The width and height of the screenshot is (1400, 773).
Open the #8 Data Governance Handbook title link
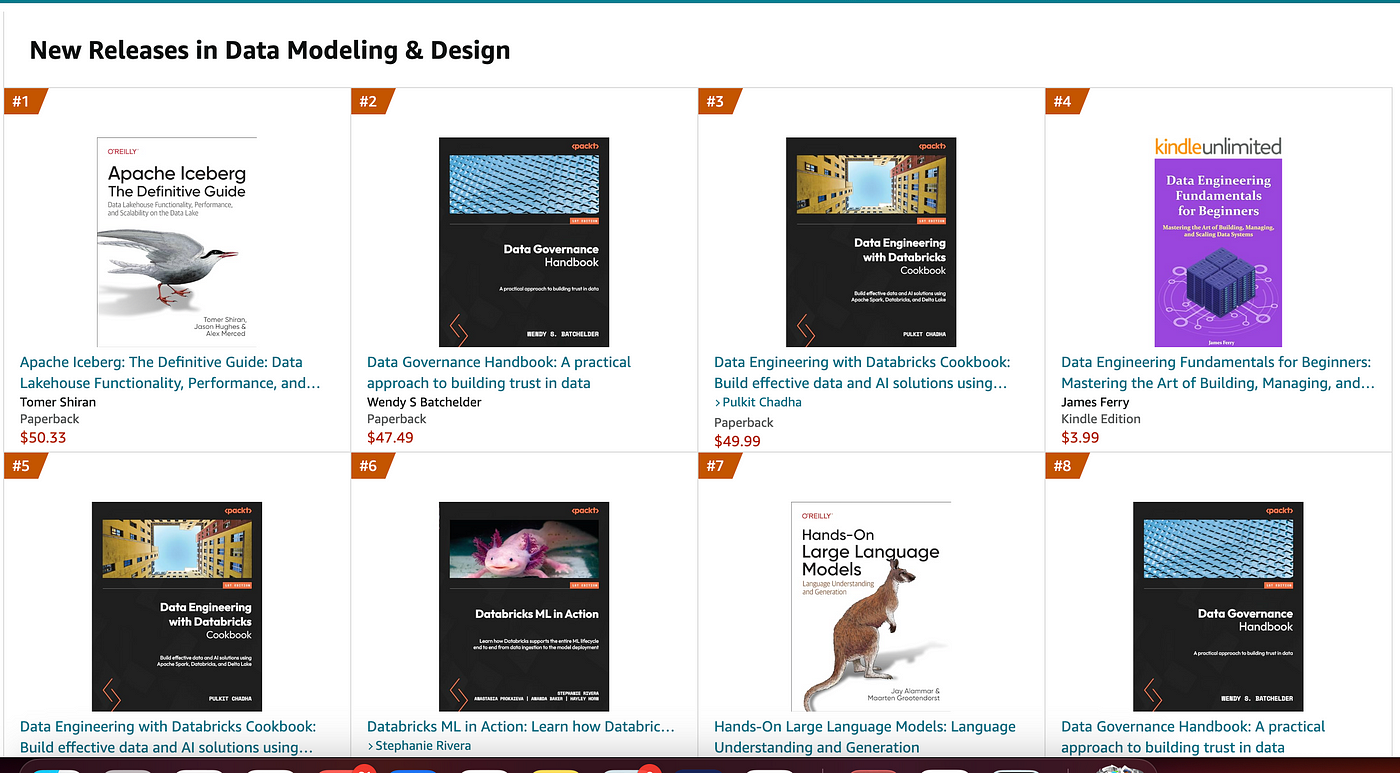click(1193, 737)
